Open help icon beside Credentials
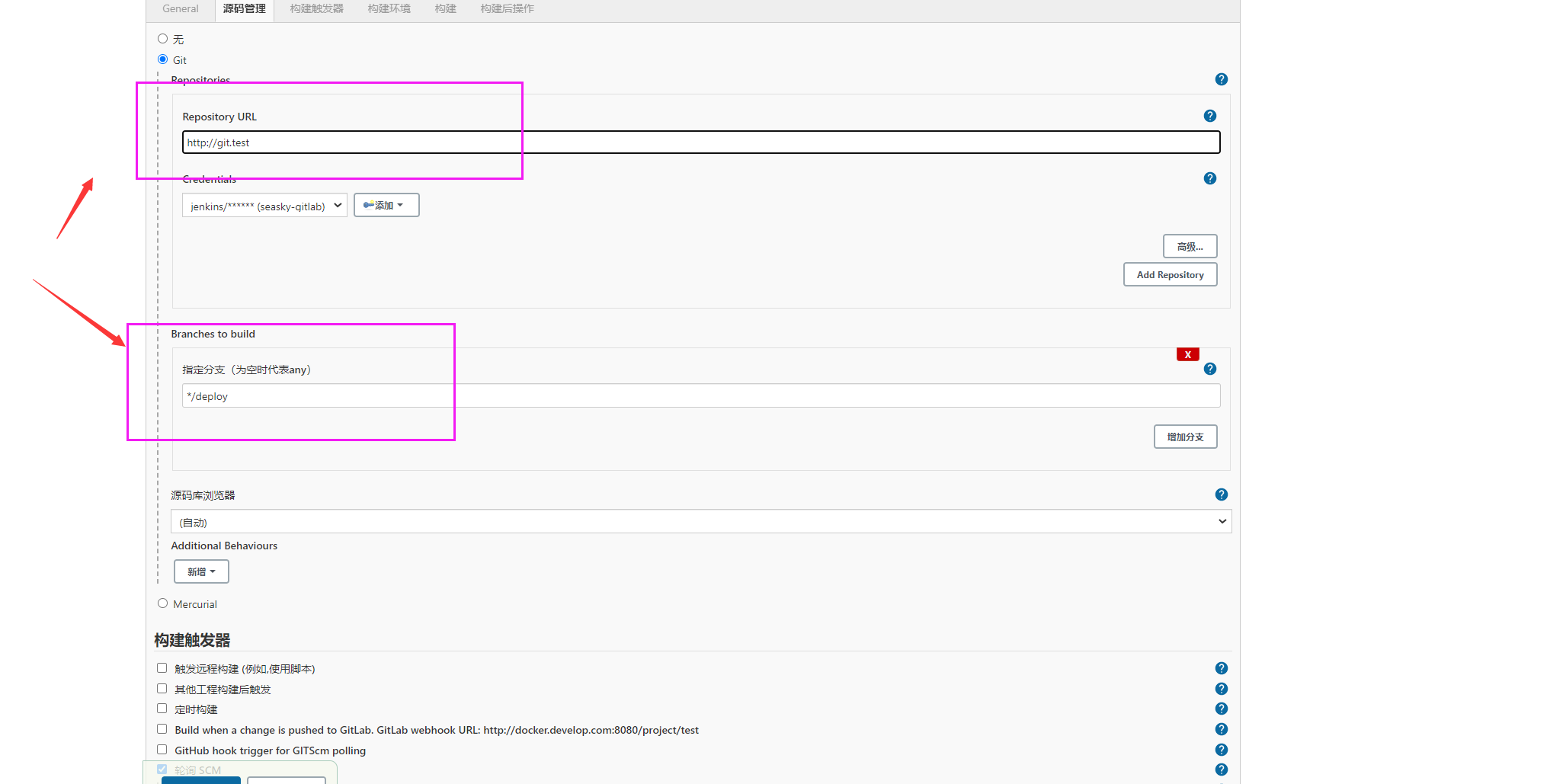This screenshot has height=784, width=1547. tap(1209, 178)
